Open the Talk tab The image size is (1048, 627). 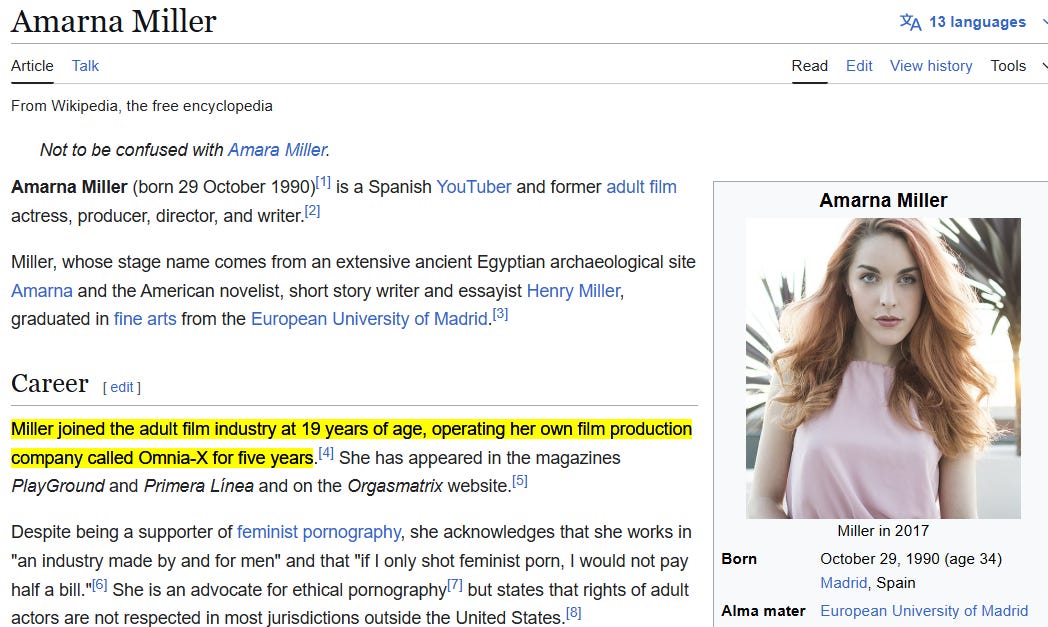point(85,66)
